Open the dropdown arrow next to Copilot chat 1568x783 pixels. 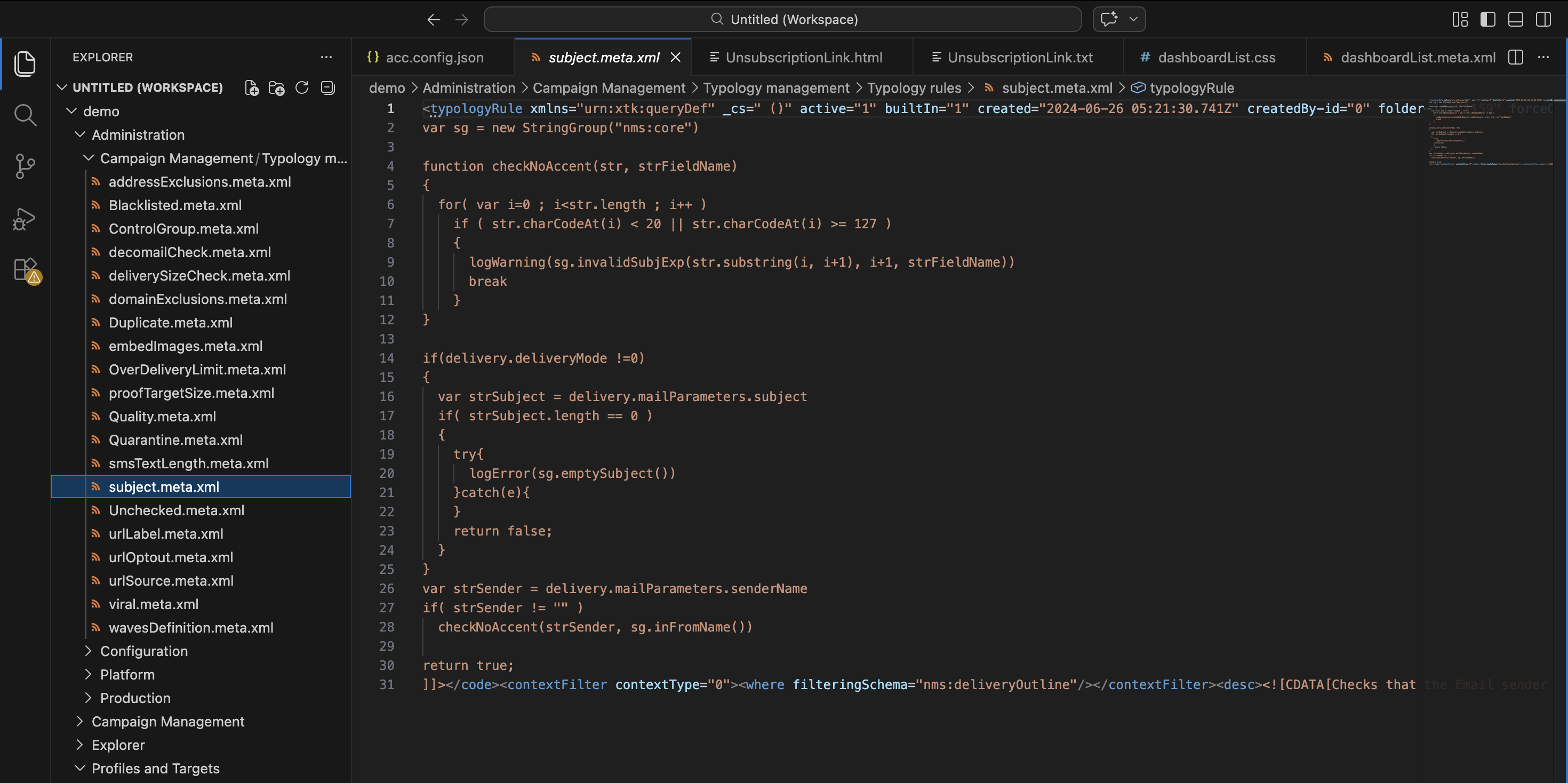click(x=1133, y=19)
